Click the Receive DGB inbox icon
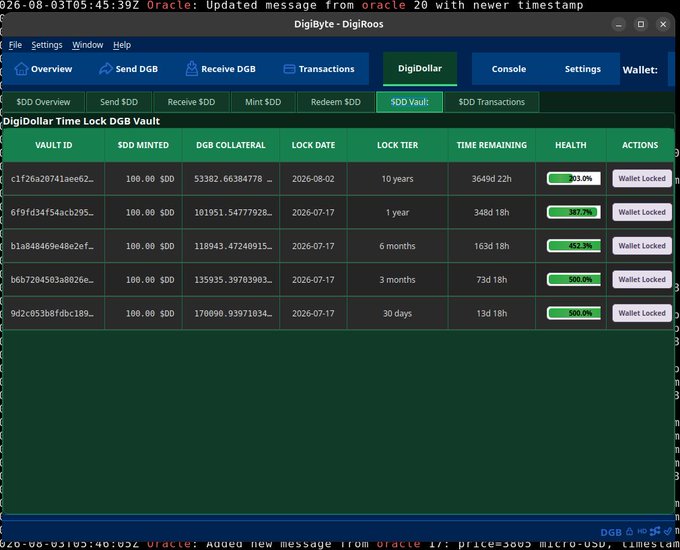This screenshot has height=550, width=680. click(191, 69)
